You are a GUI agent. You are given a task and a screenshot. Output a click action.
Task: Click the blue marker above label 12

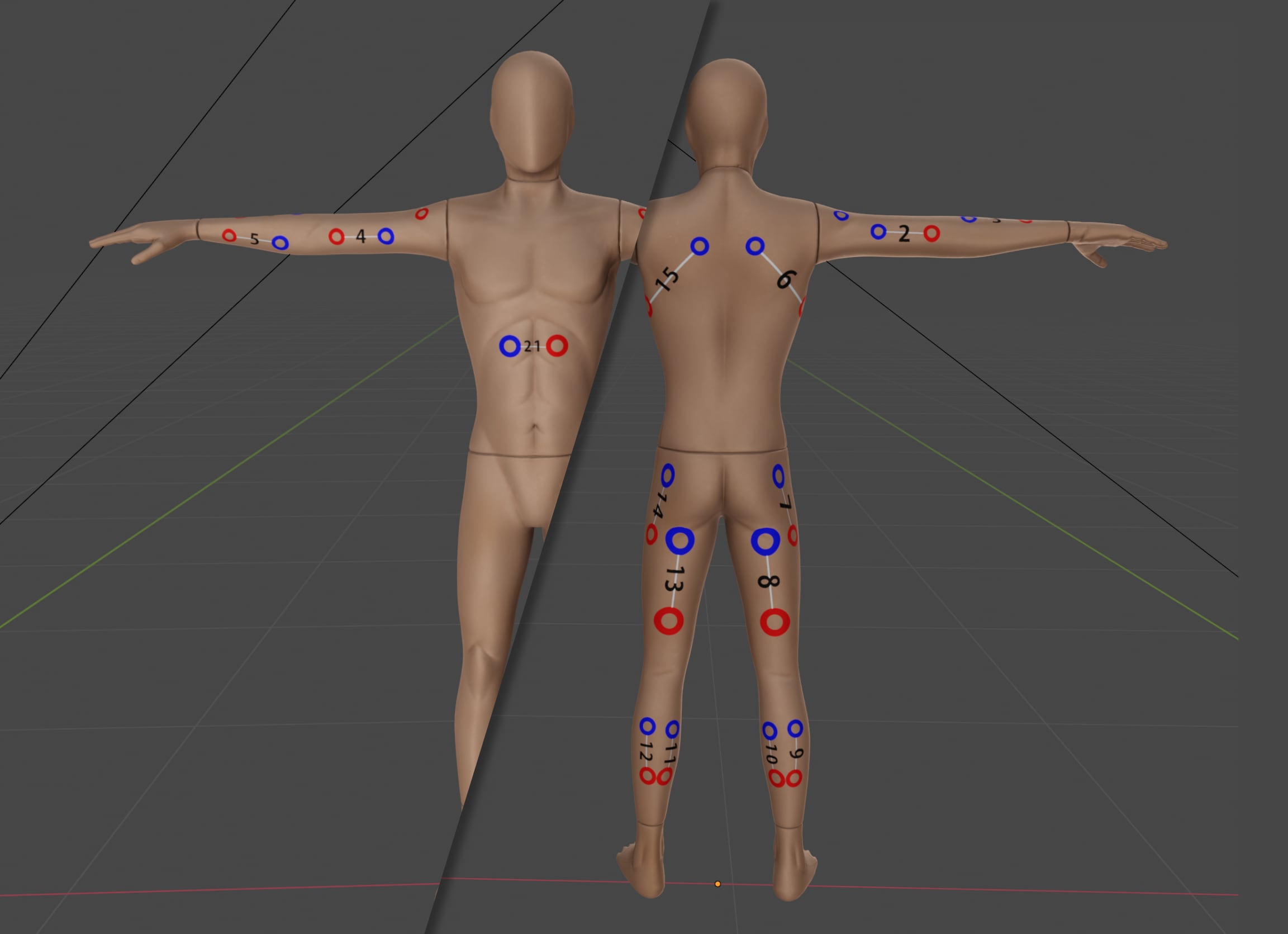click(x=648, y=726)
